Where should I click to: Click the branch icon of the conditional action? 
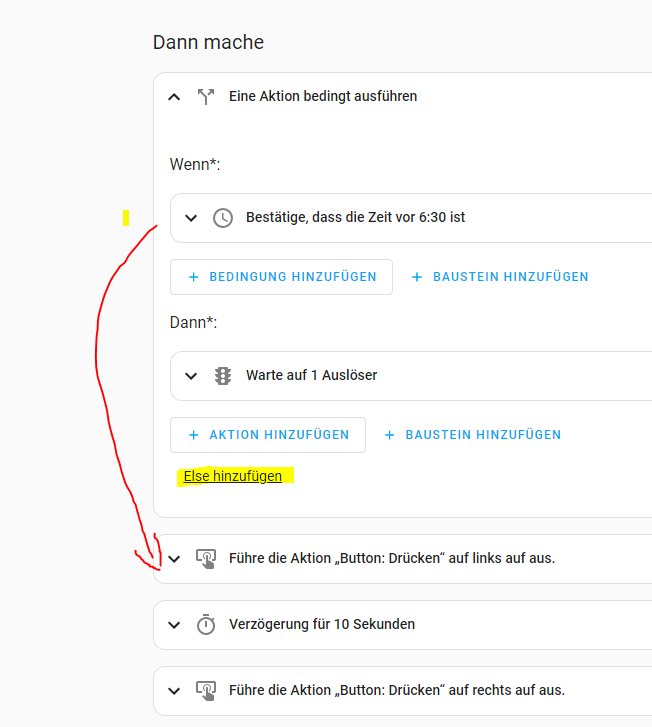click(x=206, y=97)
